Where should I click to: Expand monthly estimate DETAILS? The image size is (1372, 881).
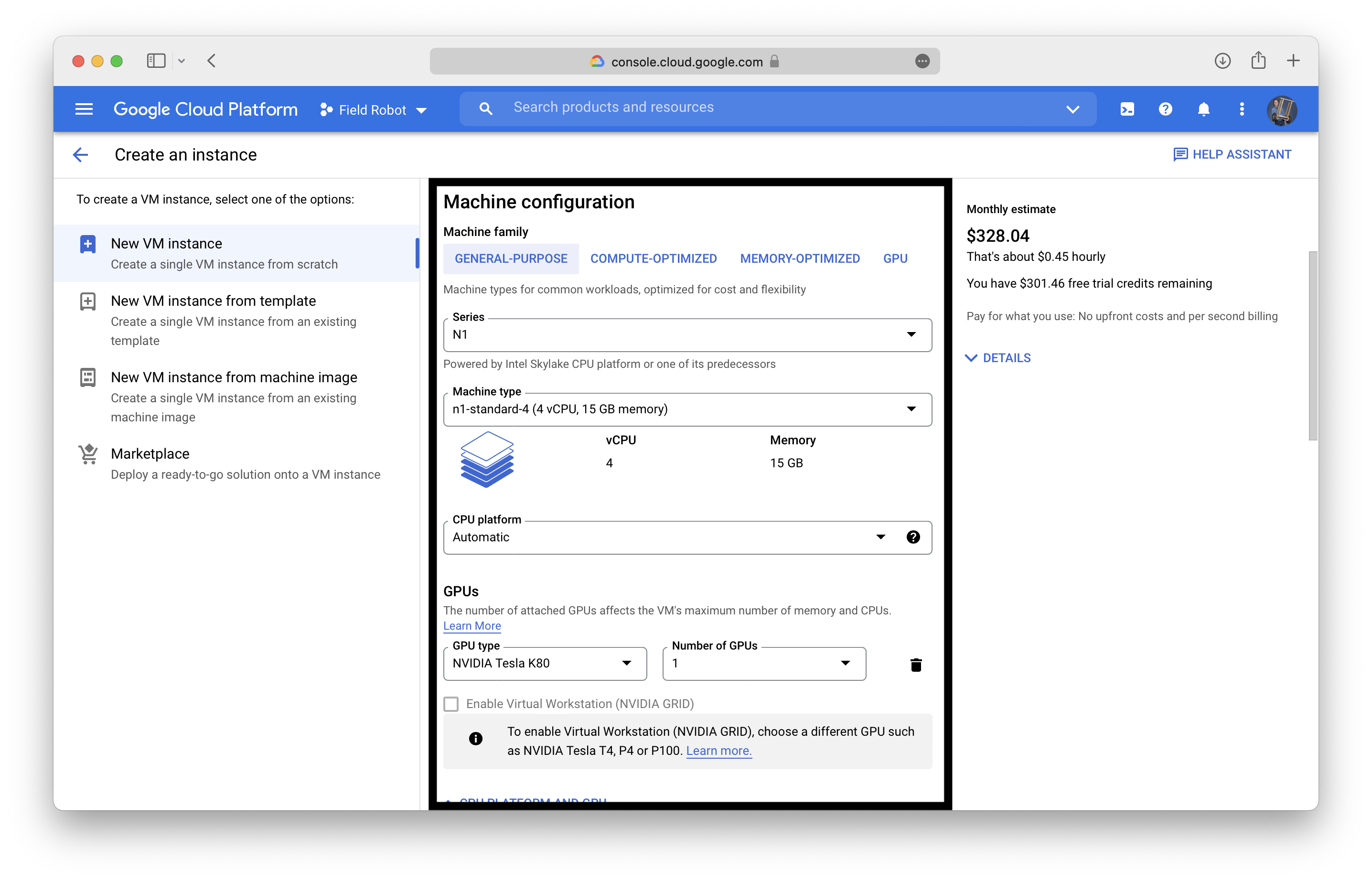[997, 358]
